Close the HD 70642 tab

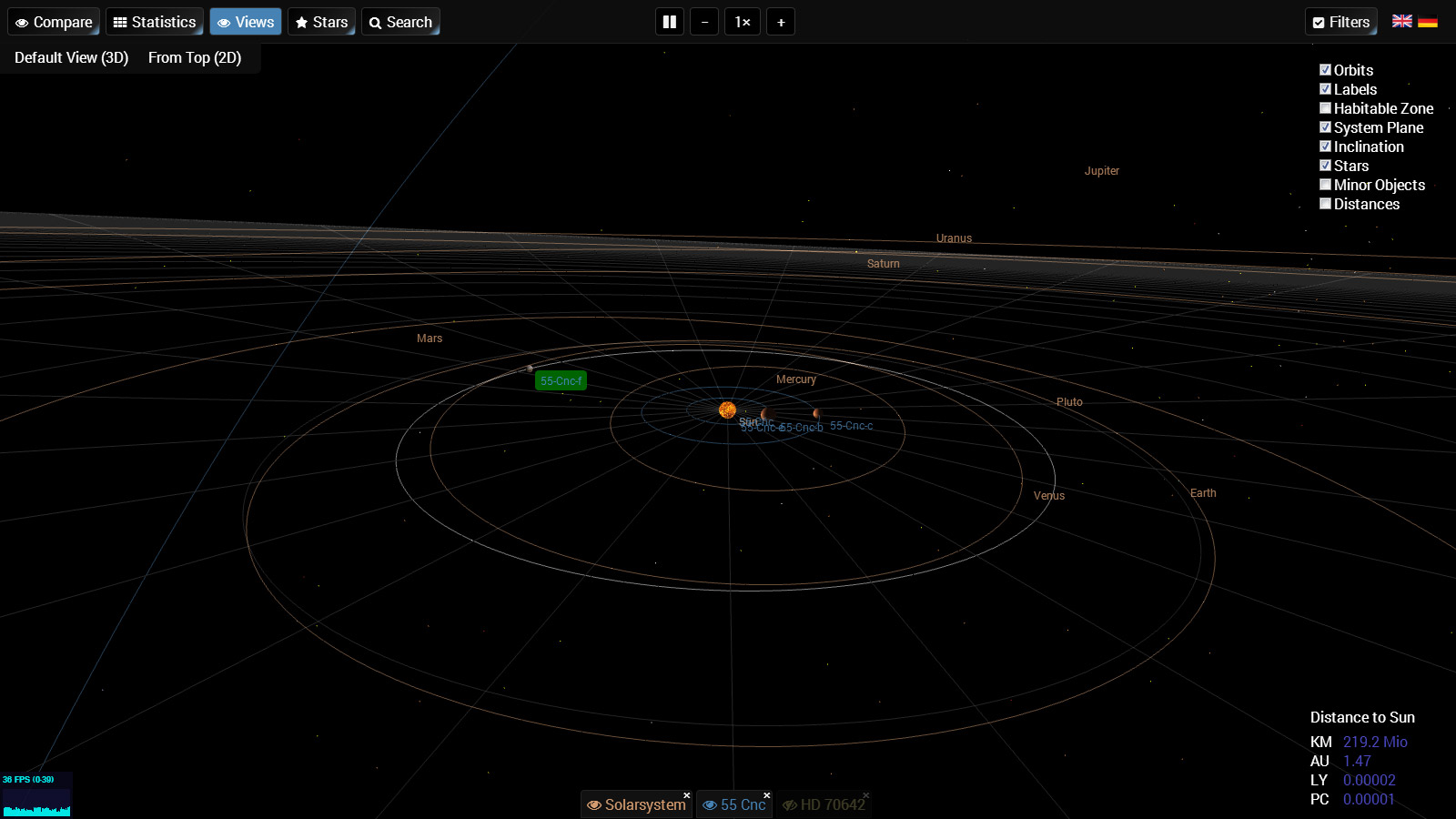coord(866,795)
